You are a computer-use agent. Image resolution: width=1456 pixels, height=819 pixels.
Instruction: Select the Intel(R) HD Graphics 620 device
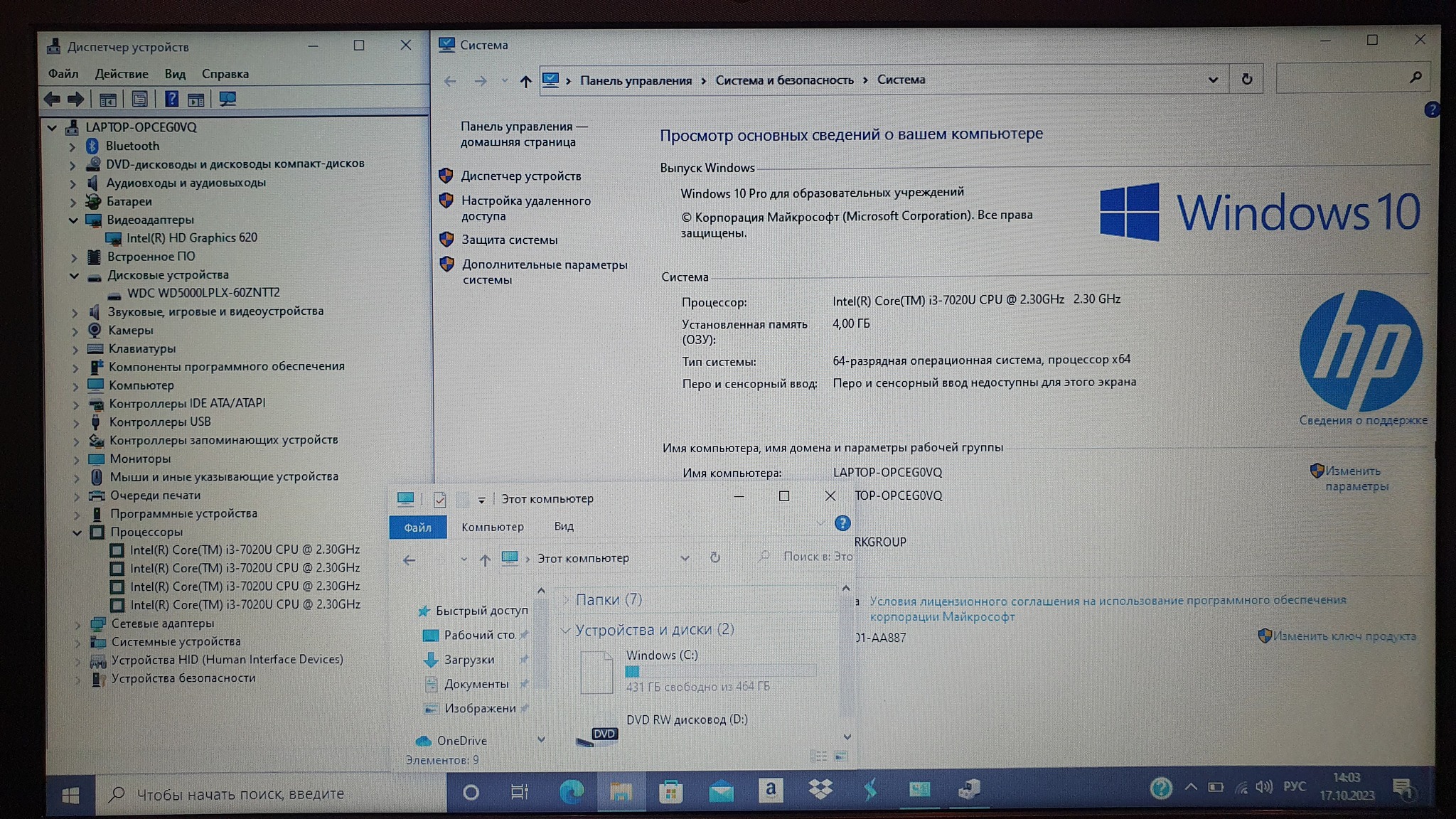[191, 238]
